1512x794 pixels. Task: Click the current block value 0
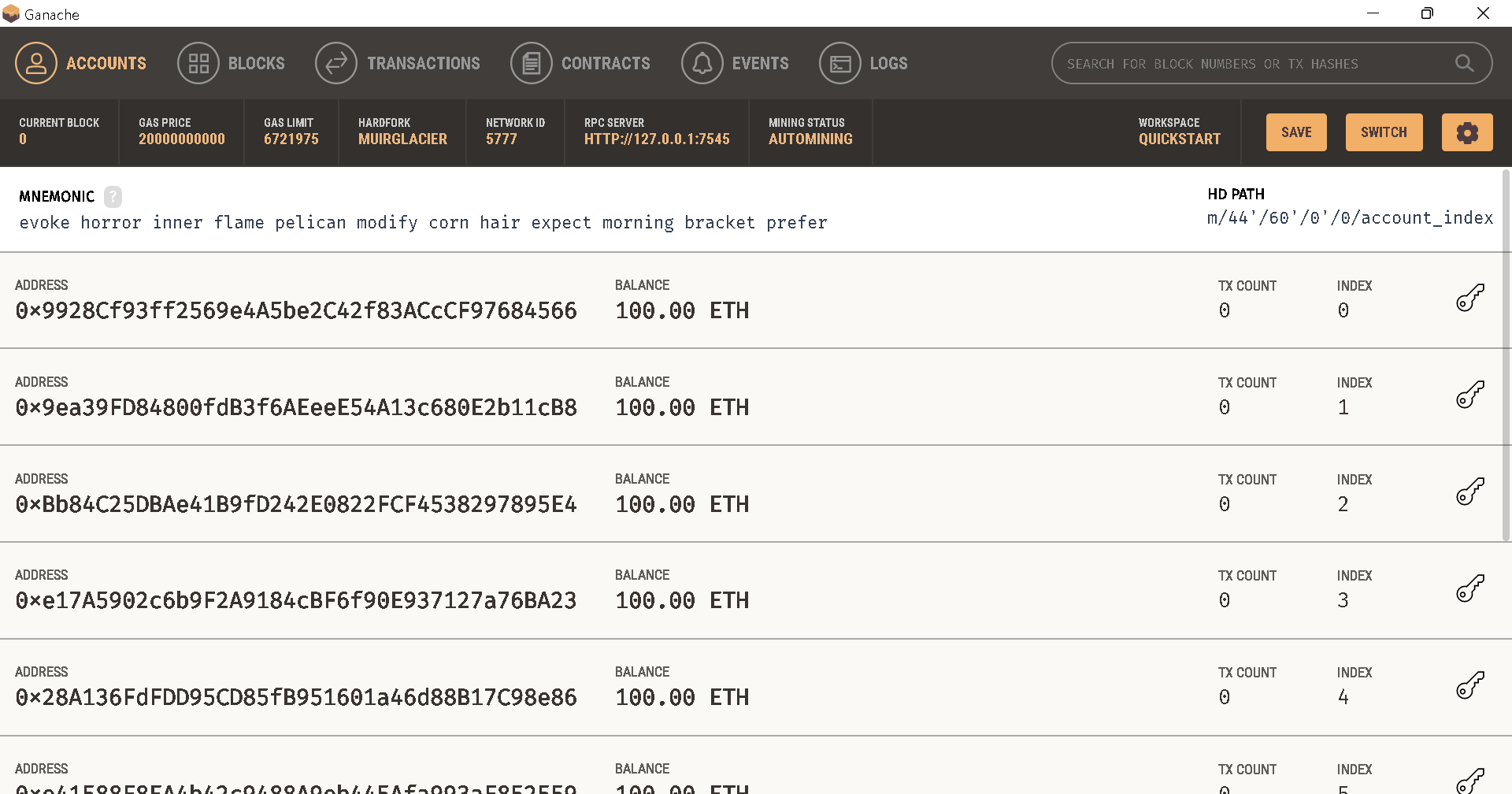pos(23,139)
